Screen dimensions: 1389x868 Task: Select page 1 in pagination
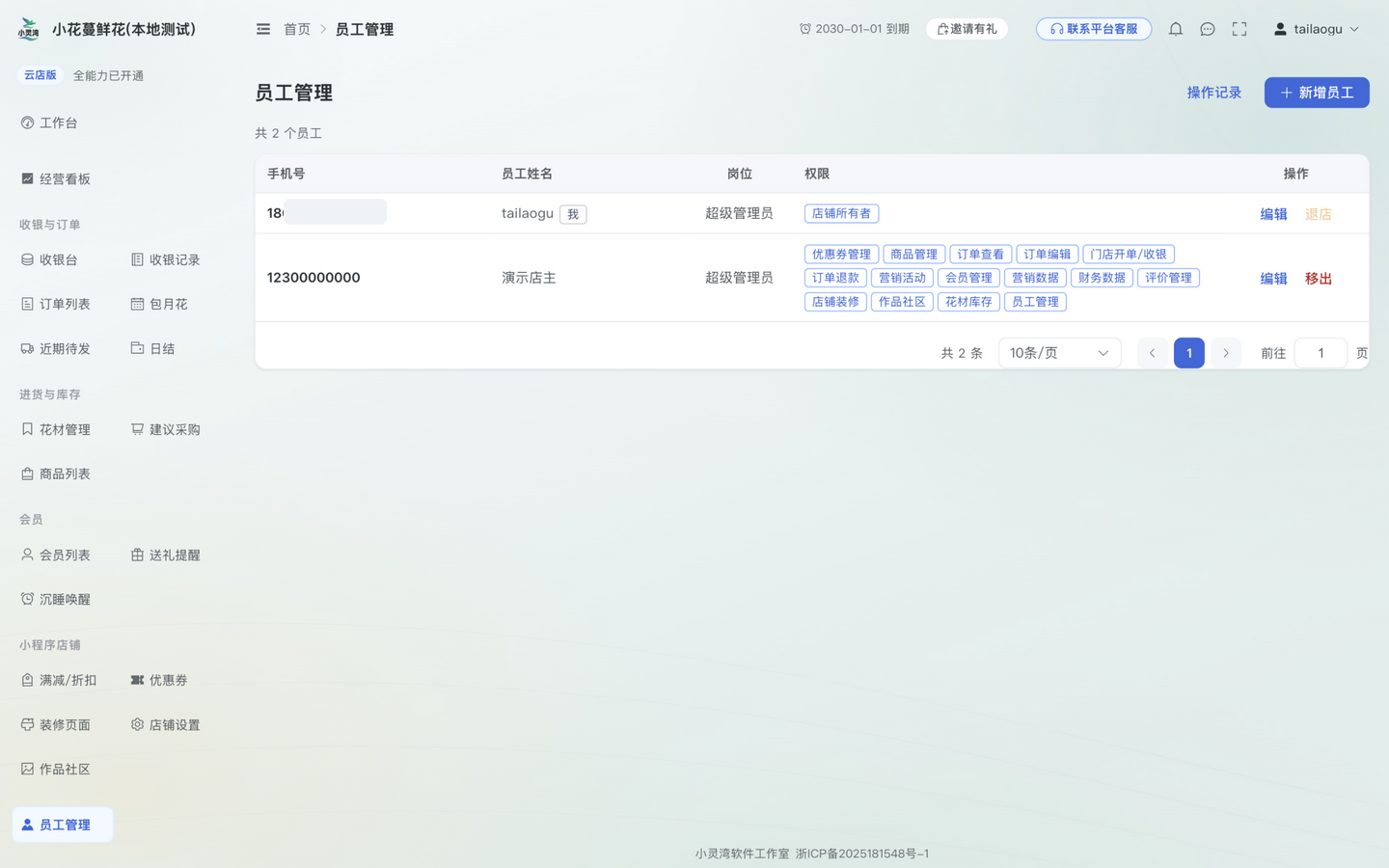point(1189,353)
